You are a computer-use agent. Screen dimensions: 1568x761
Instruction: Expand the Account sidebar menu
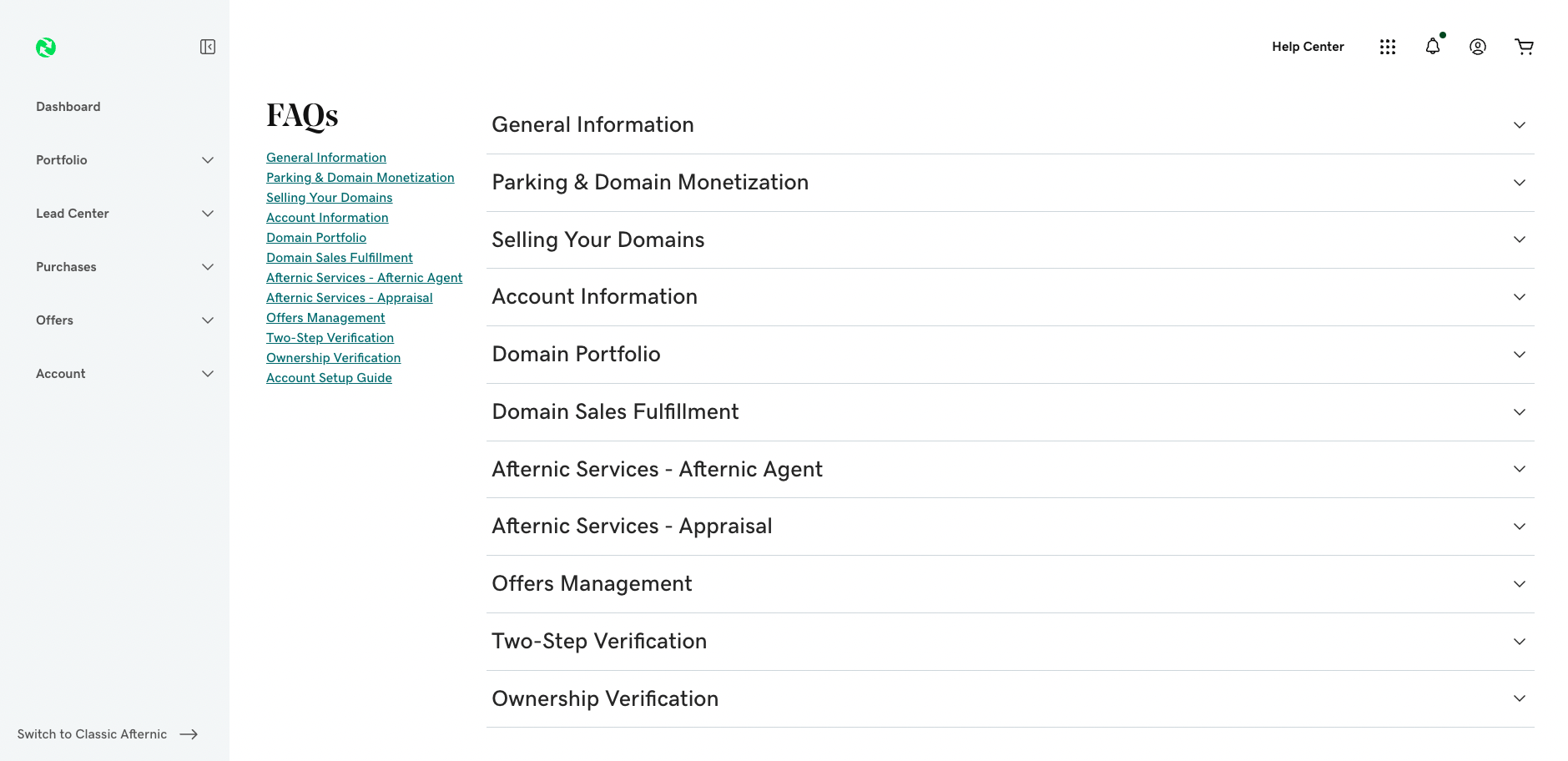click(208, 373)
